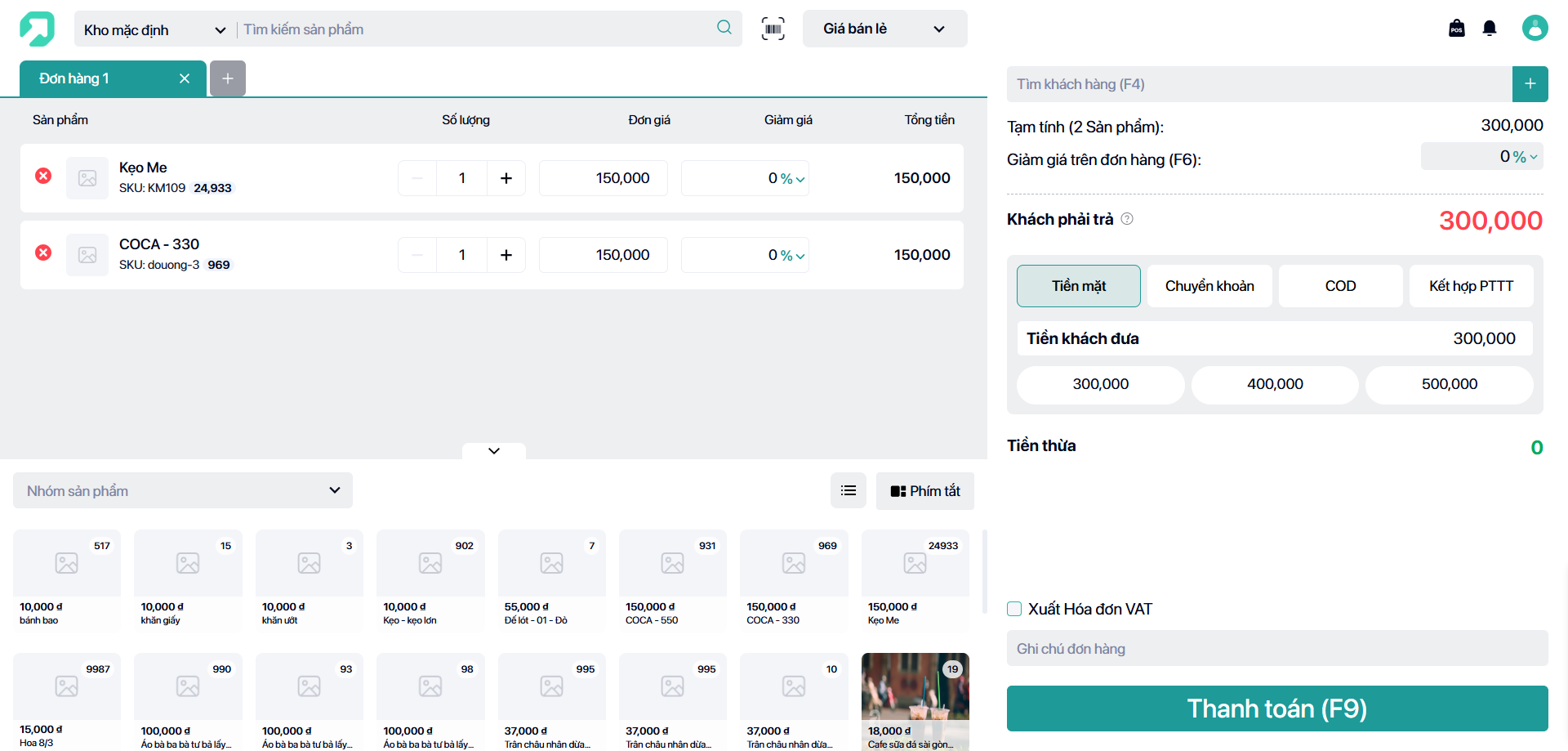Remove Kẹo Me from the order
Image resolution: width=1568 pixels, height=751 pixels.
click(x=43, y=176)
